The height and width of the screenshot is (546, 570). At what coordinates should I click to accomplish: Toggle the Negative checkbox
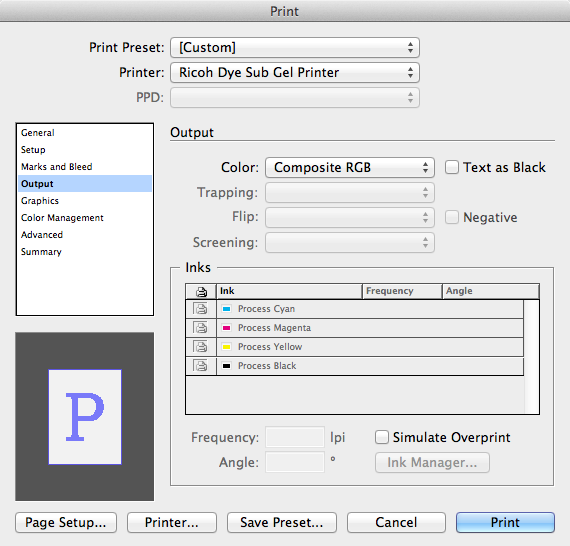pyautogui.click(x=452, y=217)
